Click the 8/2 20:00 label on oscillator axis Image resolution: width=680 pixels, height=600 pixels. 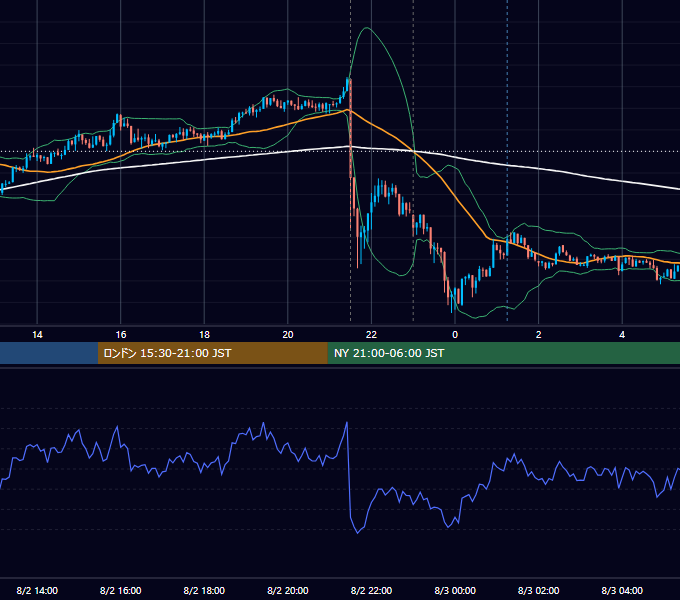(288, 590)
